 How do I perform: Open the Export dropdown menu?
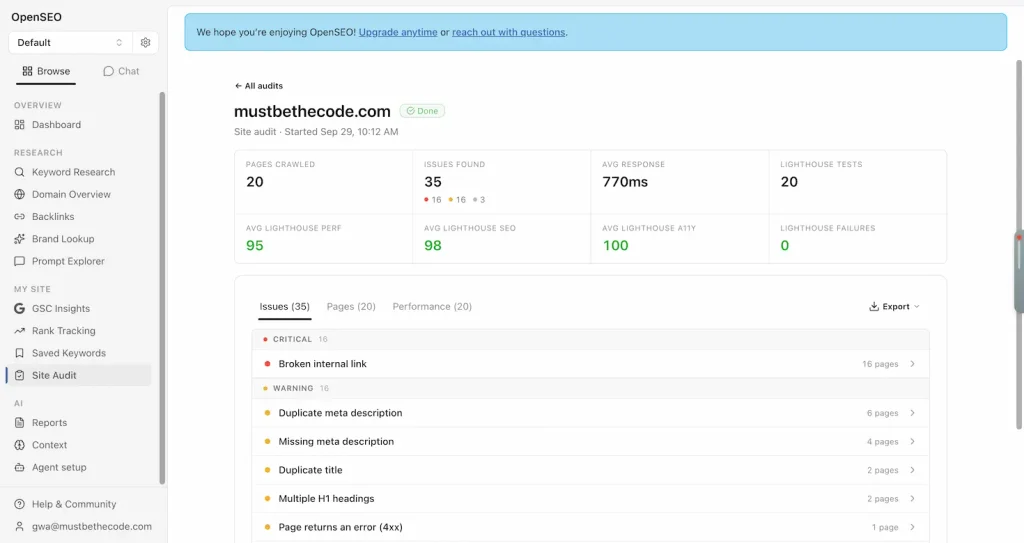[894, 306]
